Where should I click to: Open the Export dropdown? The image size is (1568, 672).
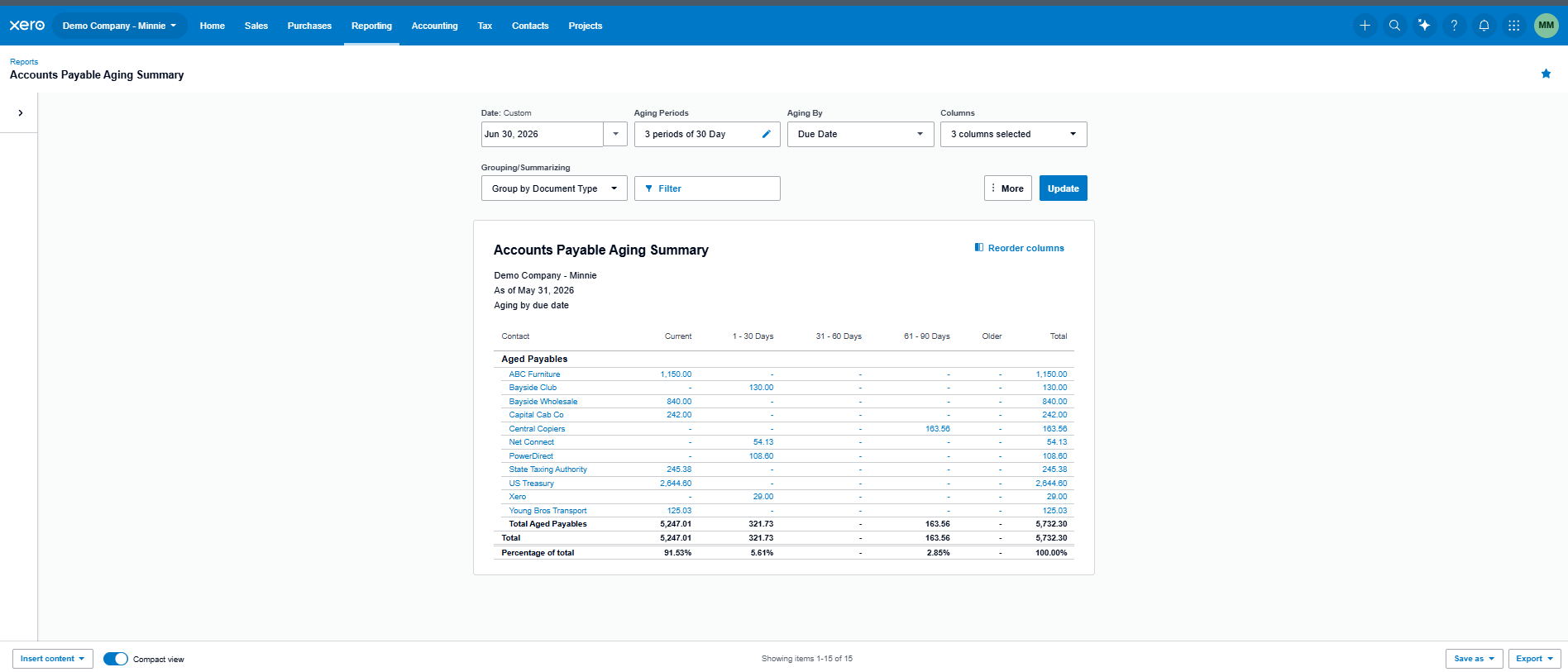[1534, 659]
